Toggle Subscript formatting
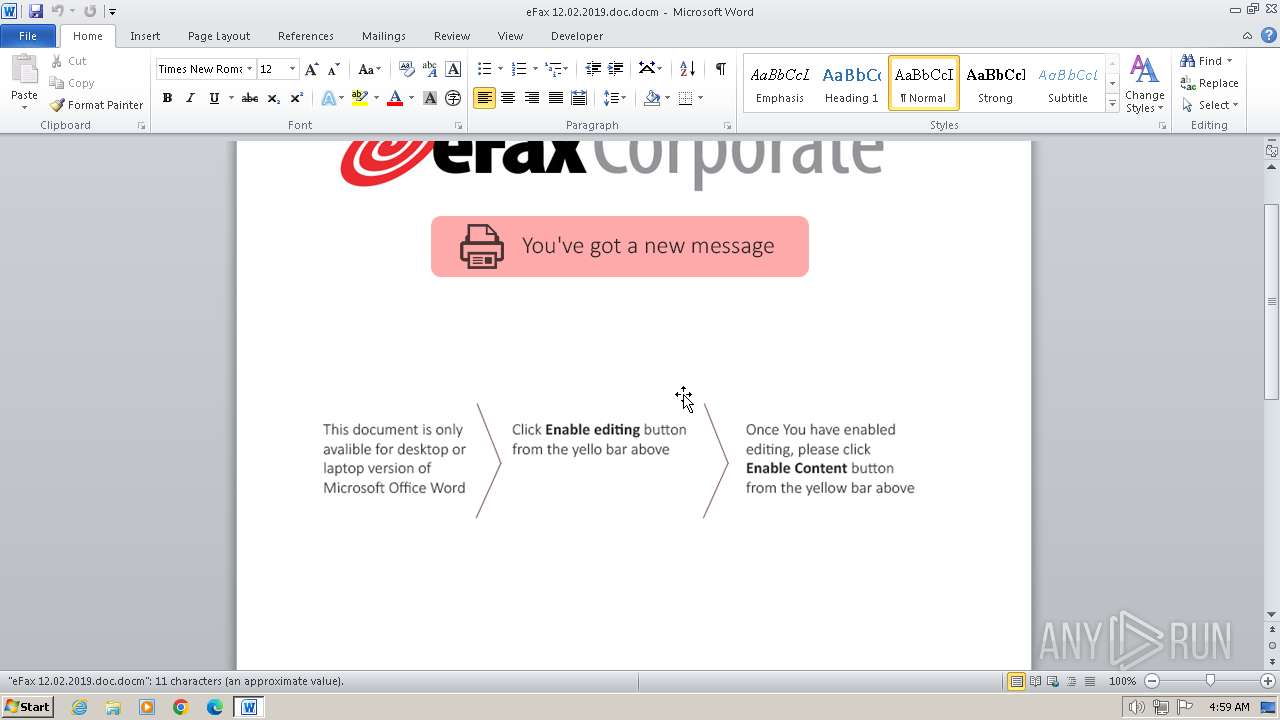This screenshot has height=720, width=1280. point(273,98)
